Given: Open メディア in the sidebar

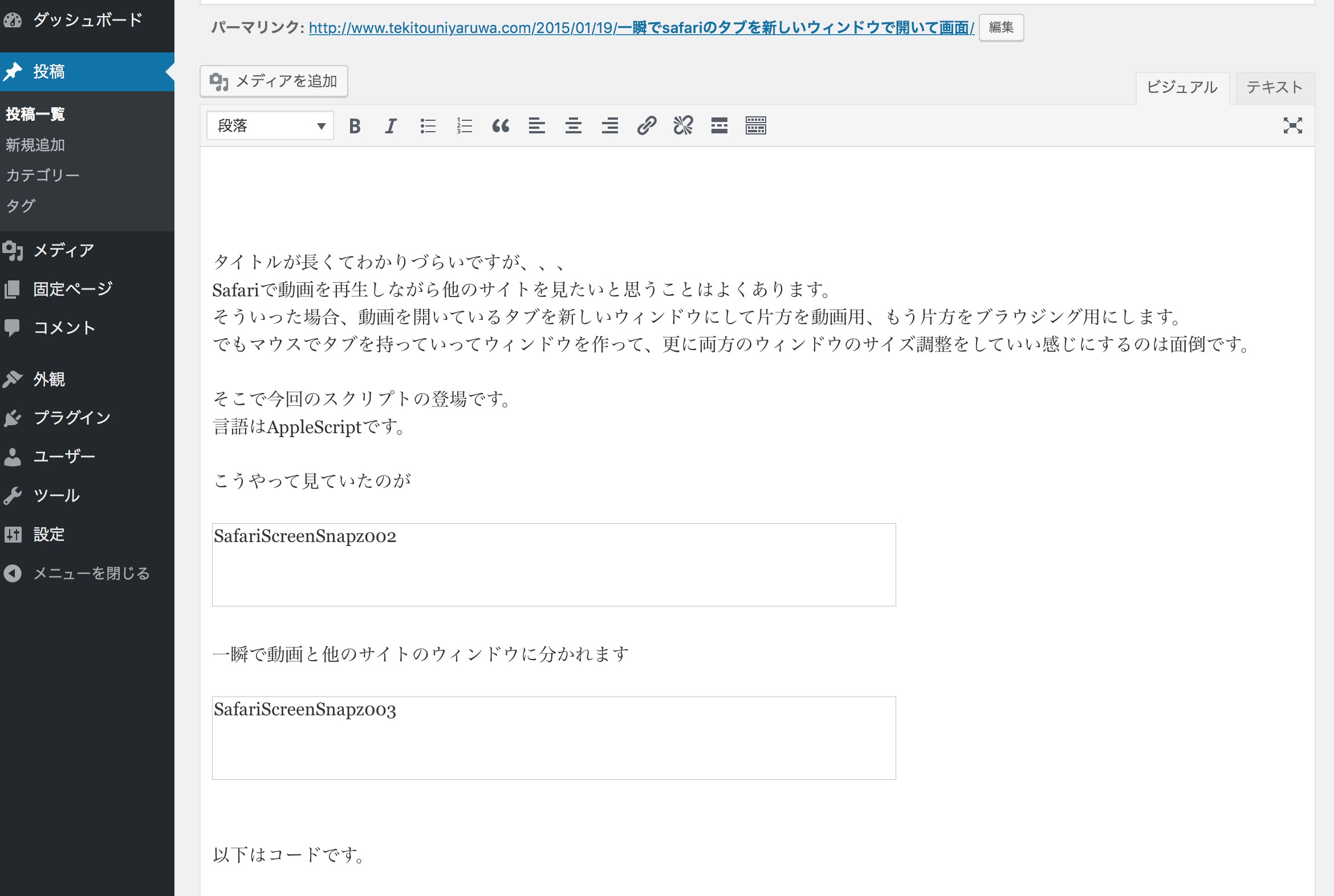Looking at the screenshot, I should (x=87, y=250).
